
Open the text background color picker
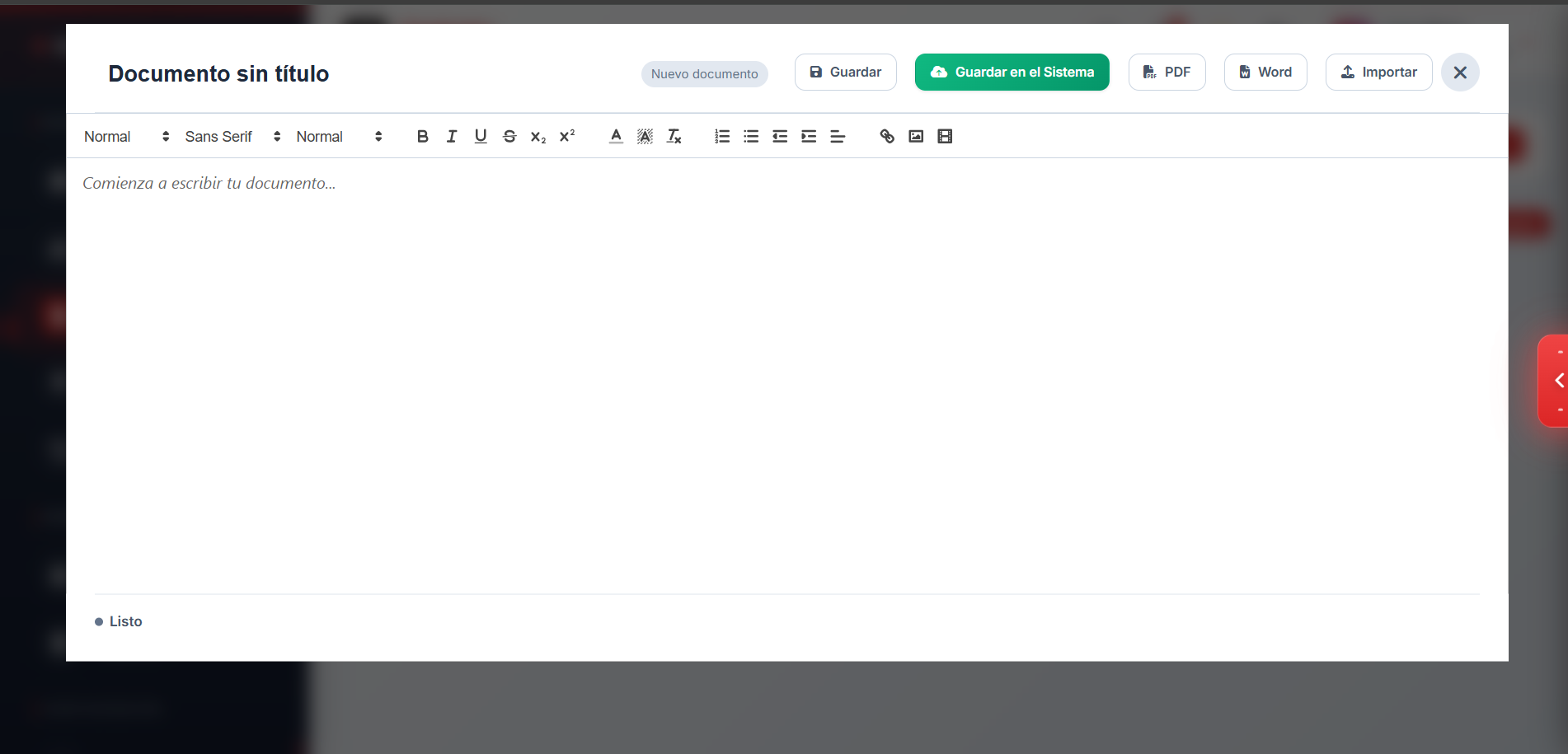pyautogui.click(x=645, y=137)
